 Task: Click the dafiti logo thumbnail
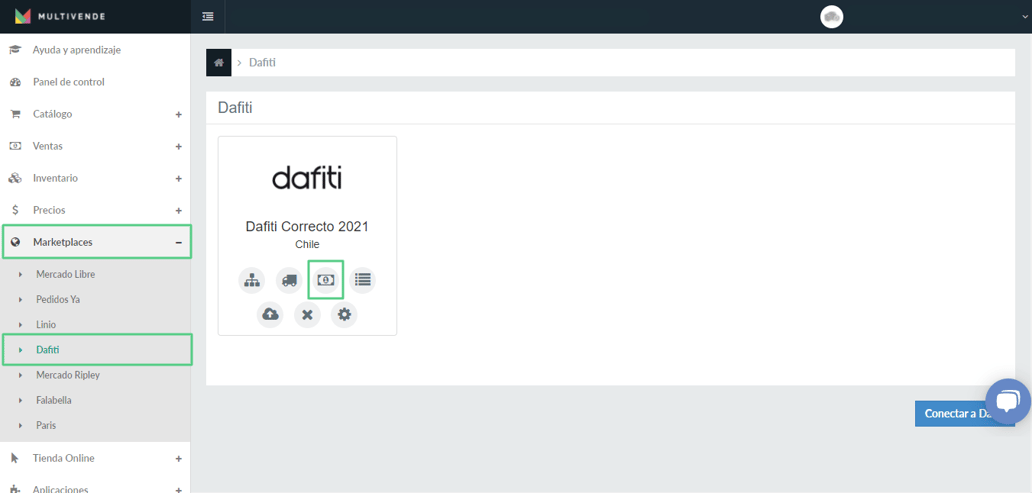coord(307,178)
